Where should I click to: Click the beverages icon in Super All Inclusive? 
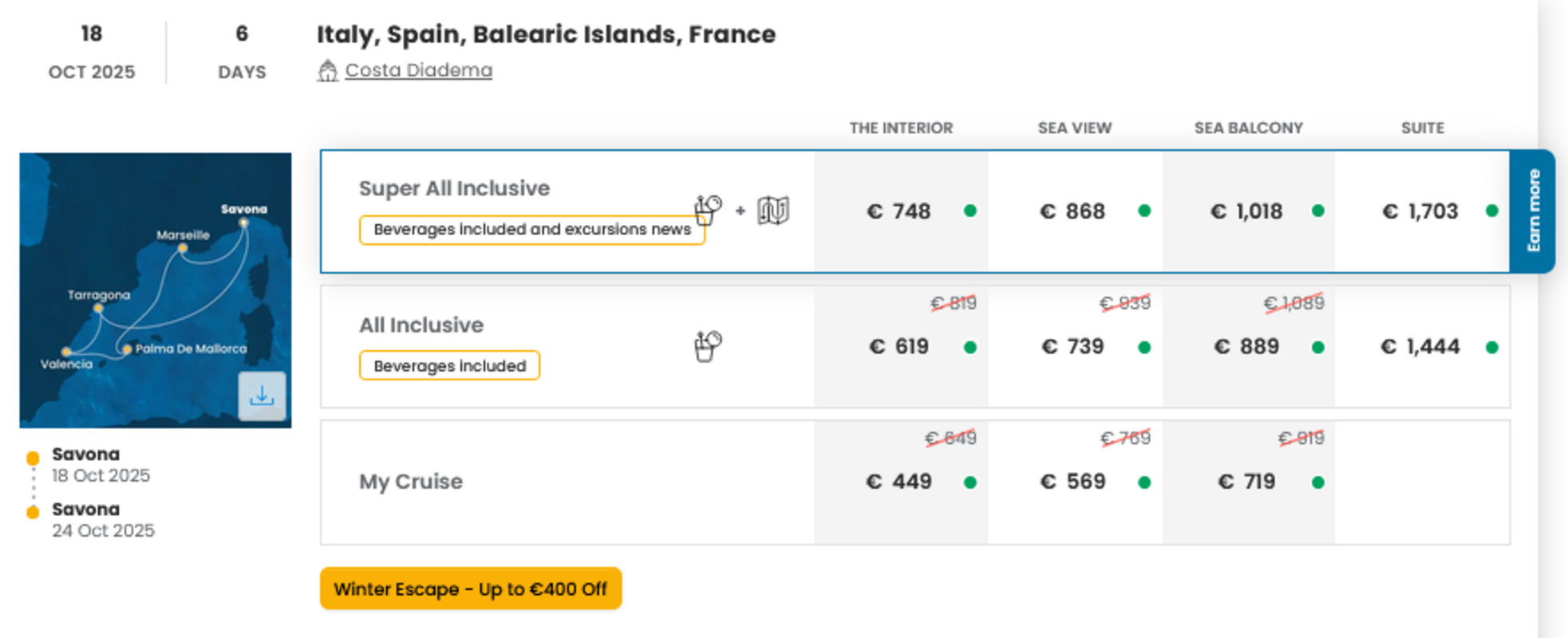click(708, 211)
